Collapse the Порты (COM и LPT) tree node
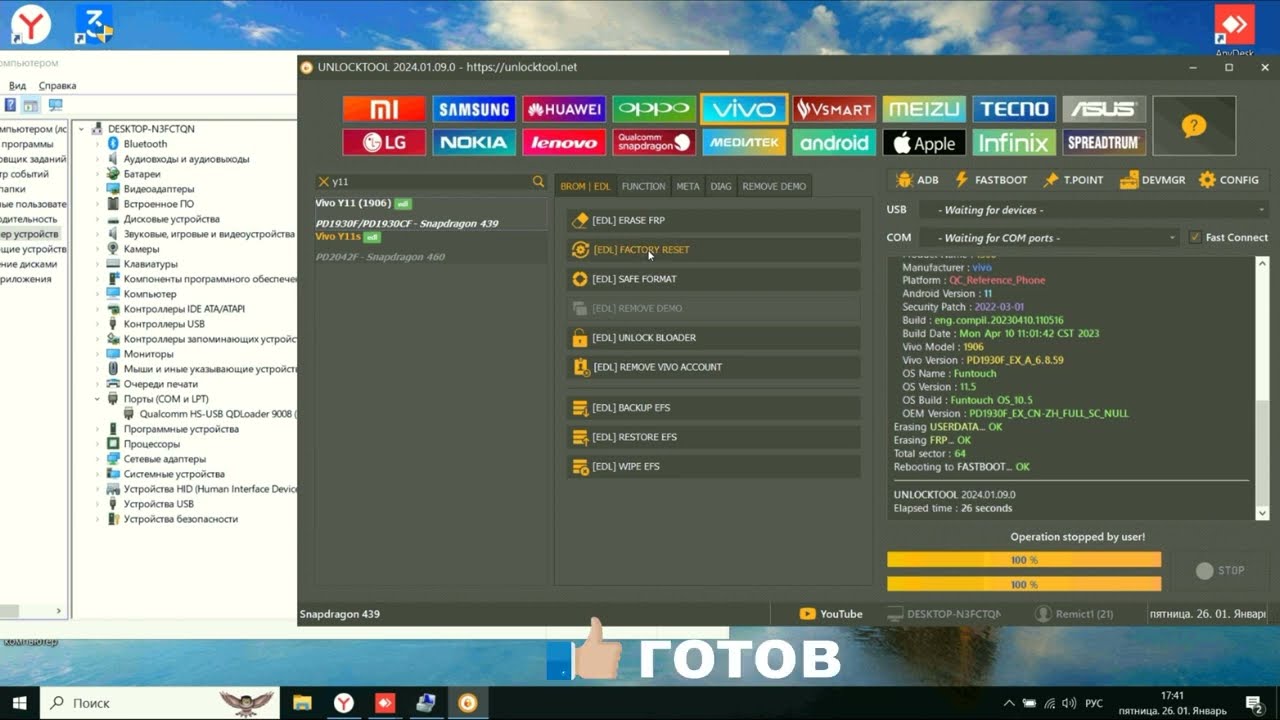Image resolution: width=1280 pixels, height=720 pixels. point(98,399)
